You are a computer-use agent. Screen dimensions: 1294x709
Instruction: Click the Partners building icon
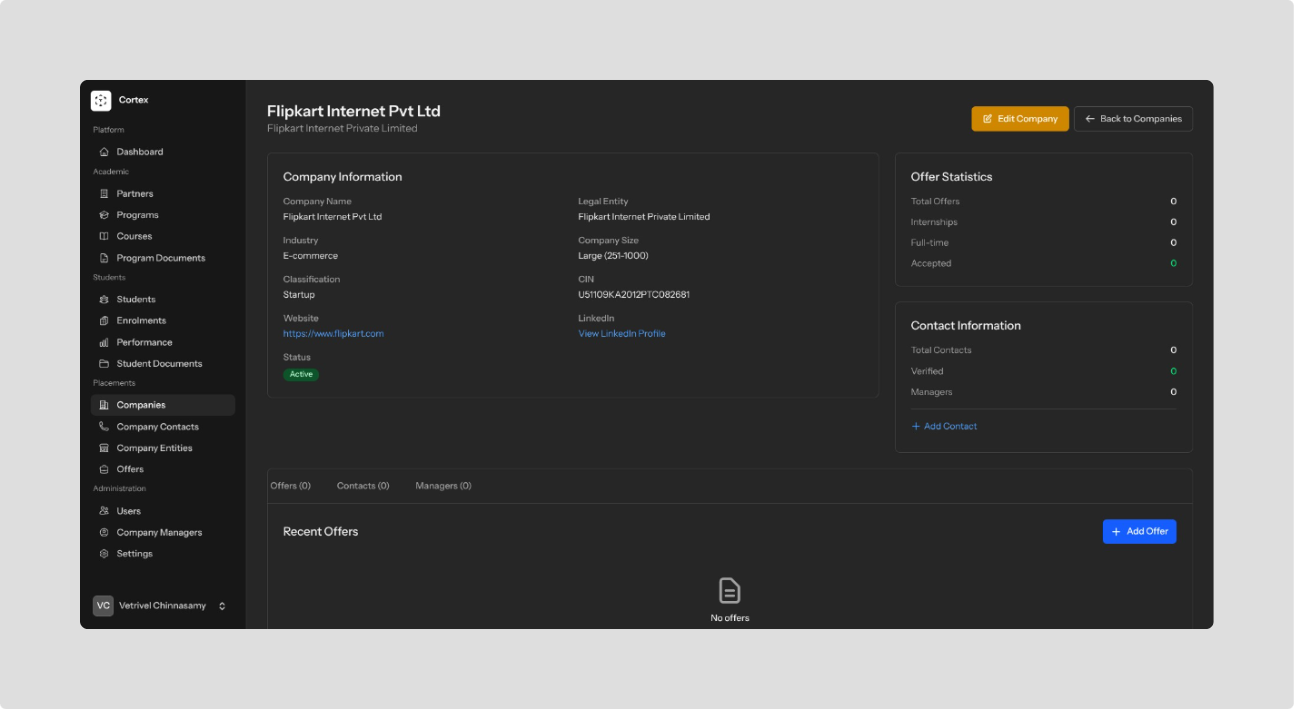(104, 194)
